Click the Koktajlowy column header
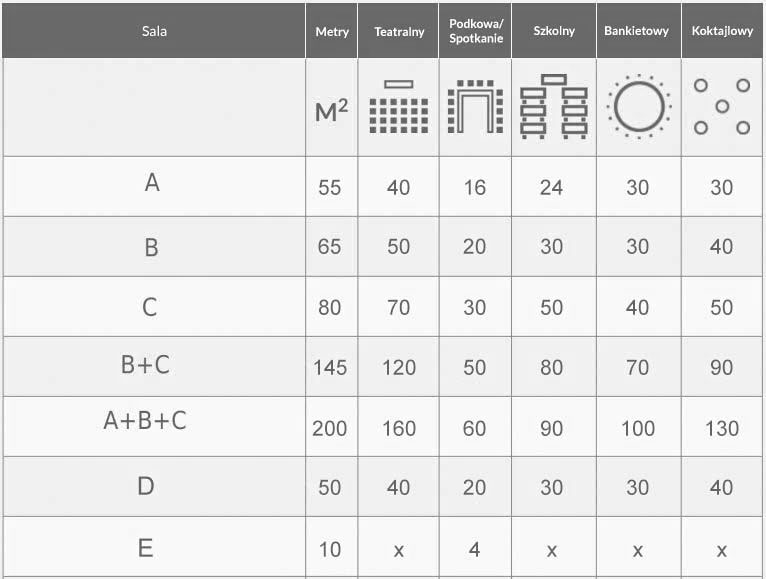Screen dimensions: 766x579 tap(722, 31)
